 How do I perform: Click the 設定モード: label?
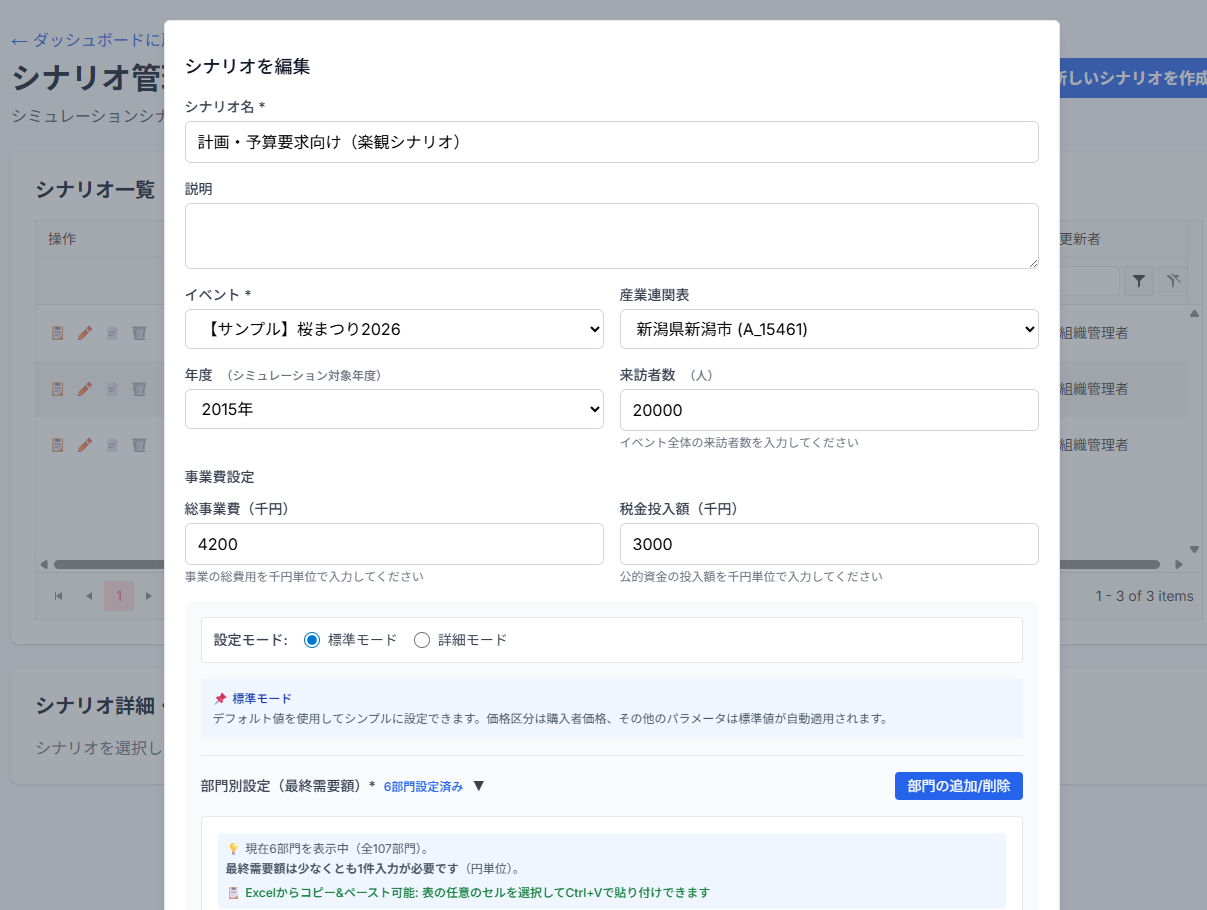coord(251,640)
